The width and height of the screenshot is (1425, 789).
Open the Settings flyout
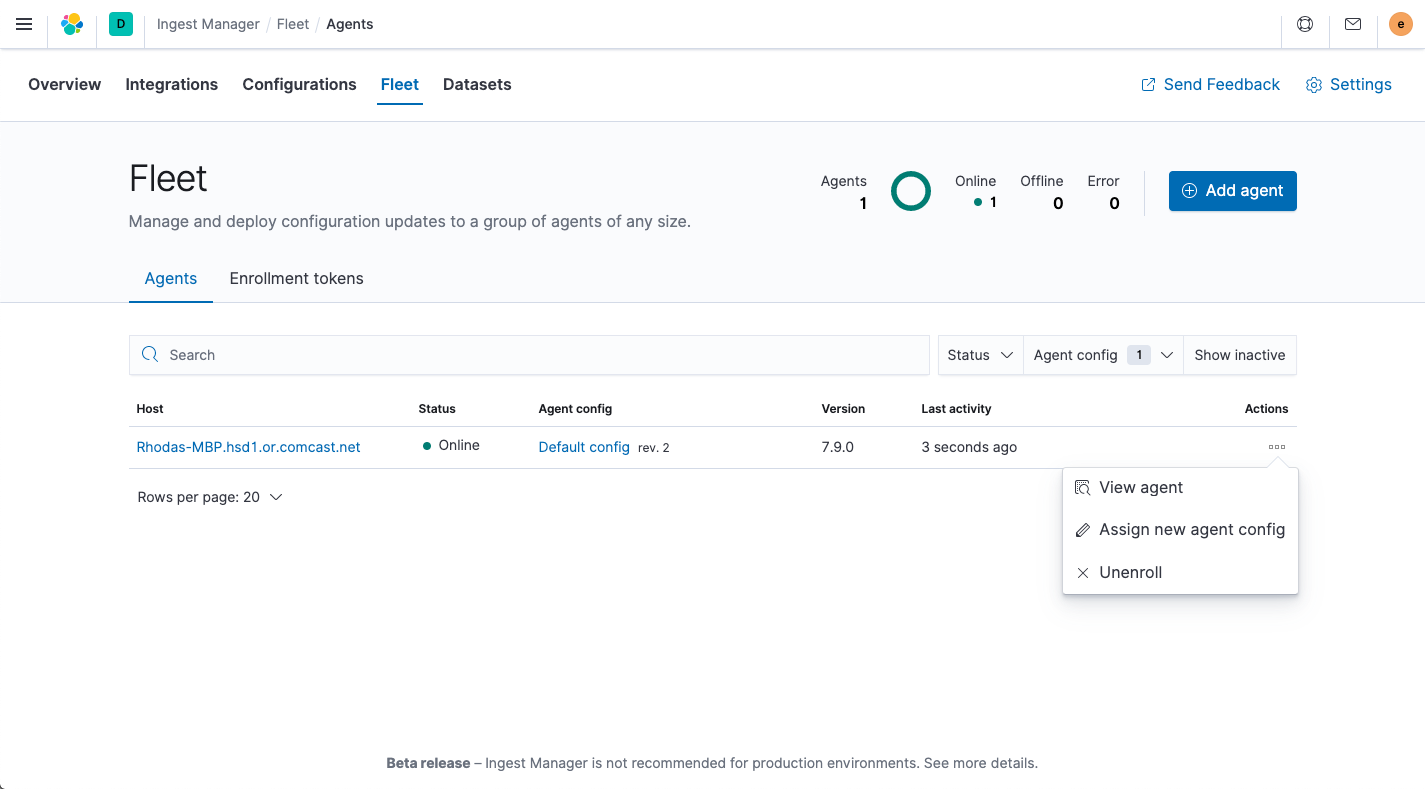tap(1348, 84)
